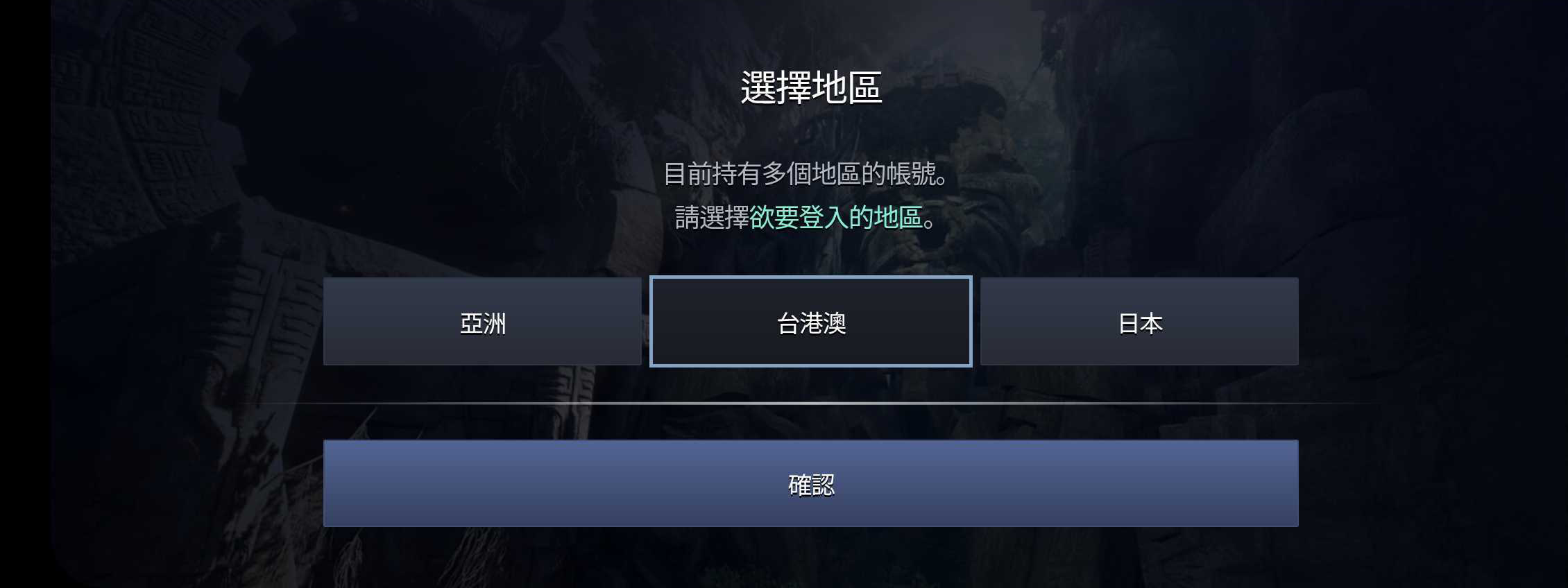Viewport: 1568px width, 588px height.
Task: Confirm selection with the 確認 button
Action: (x=810, y=483)
